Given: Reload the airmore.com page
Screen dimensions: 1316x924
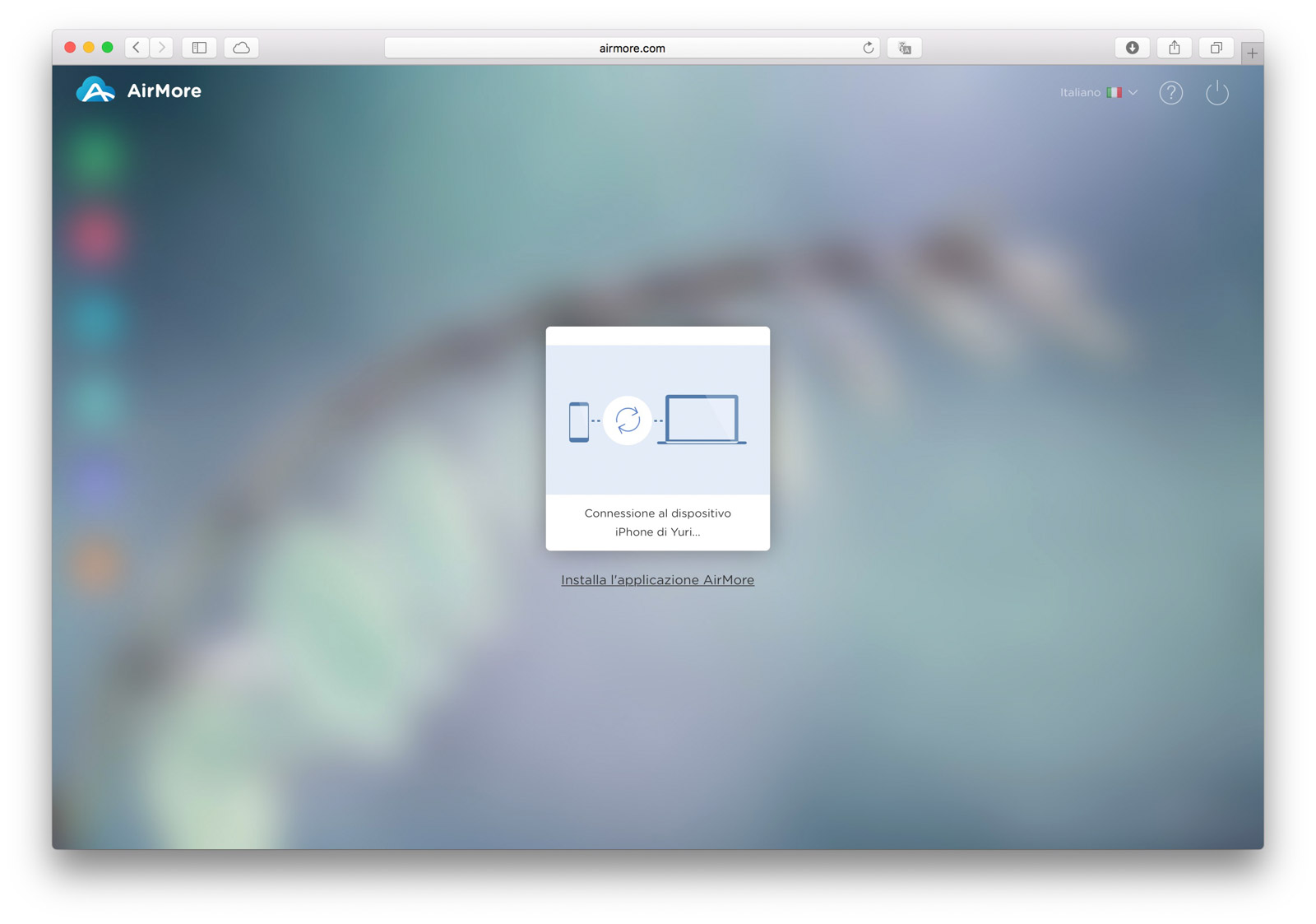Looking at the screenshot, I should [868, 48].
